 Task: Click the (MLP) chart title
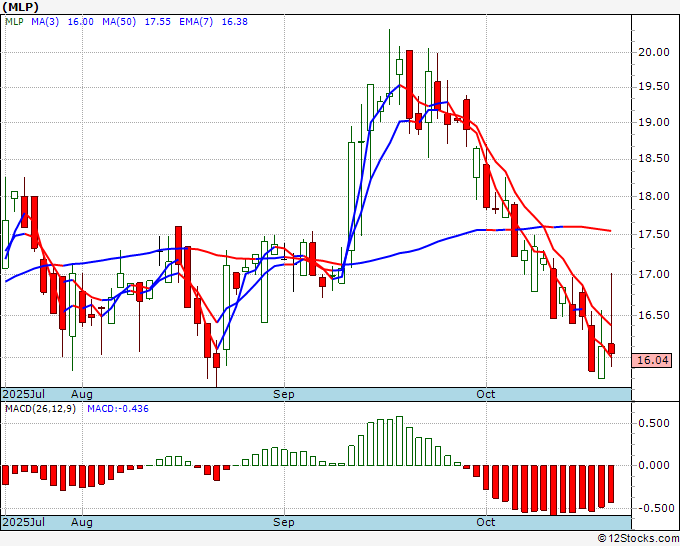click(20, 7)
